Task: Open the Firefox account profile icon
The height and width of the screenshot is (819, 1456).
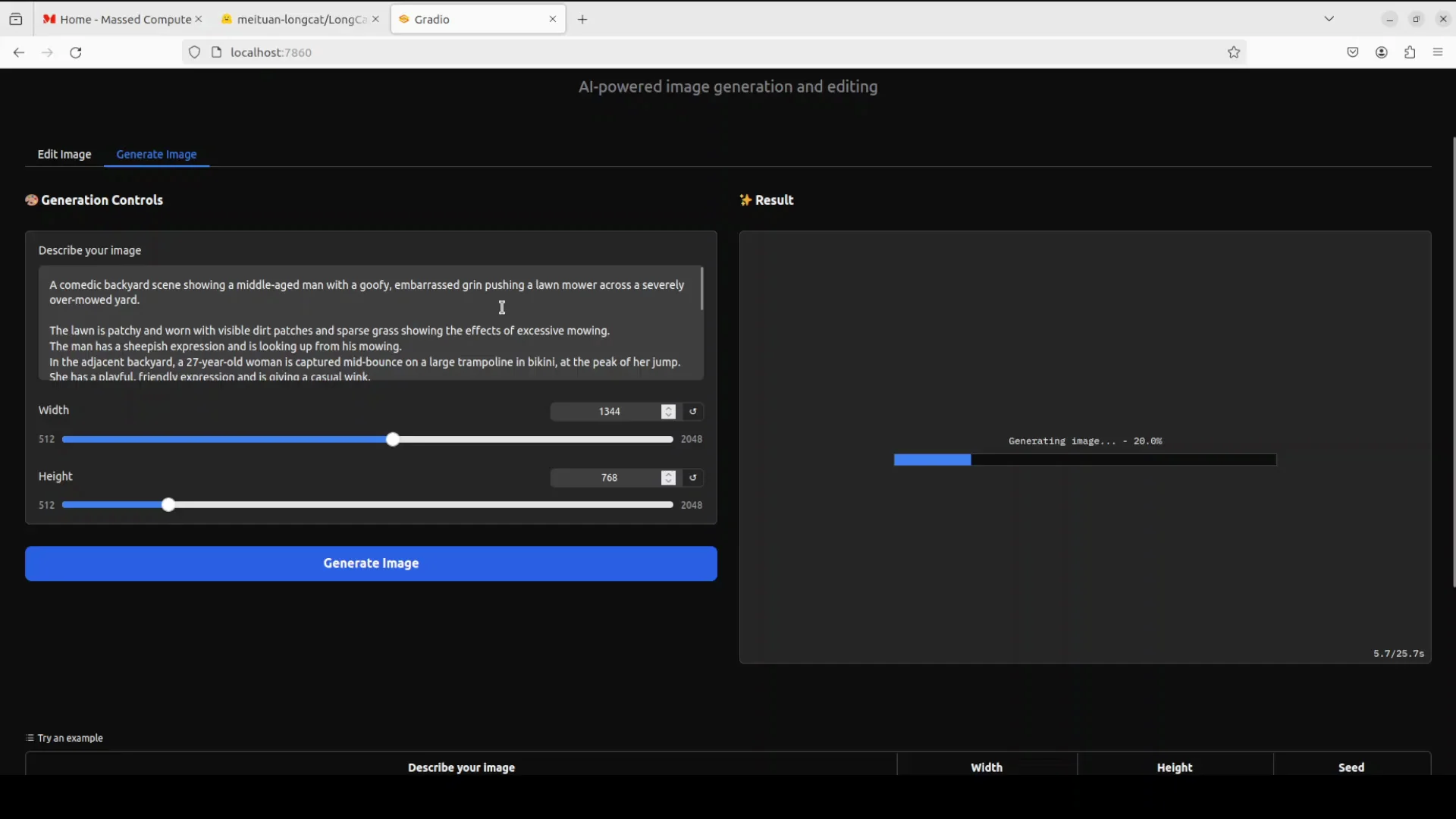Action: [x=1382, y=52]
